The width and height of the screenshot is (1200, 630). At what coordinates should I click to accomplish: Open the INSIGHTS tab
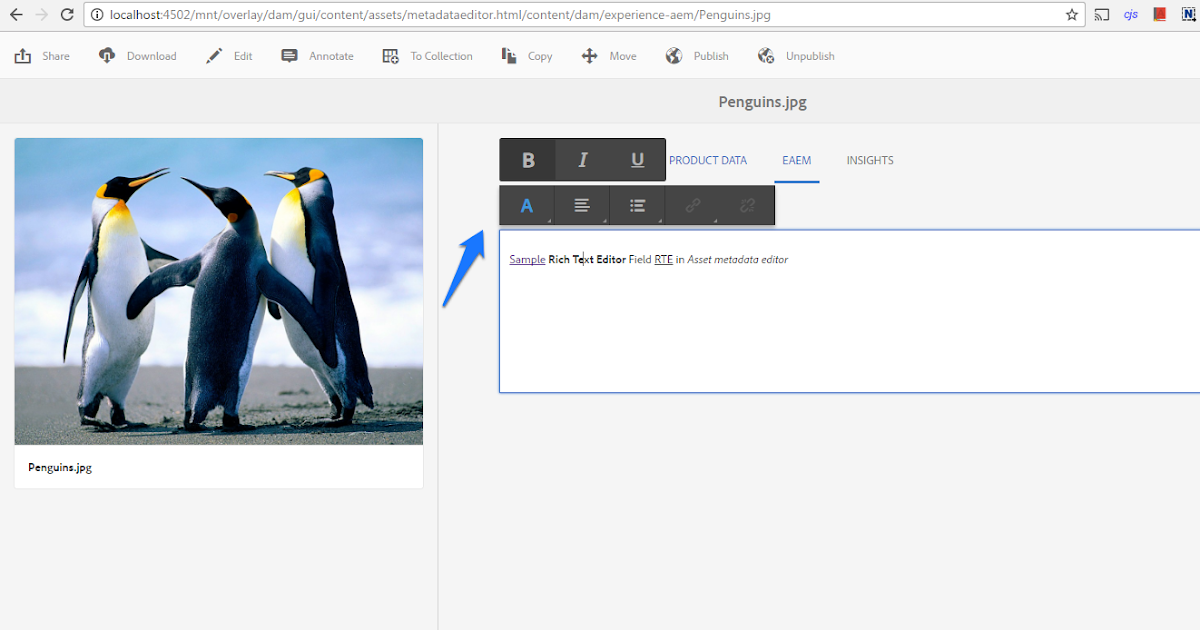pyautogui.click(x=869, y=160)
